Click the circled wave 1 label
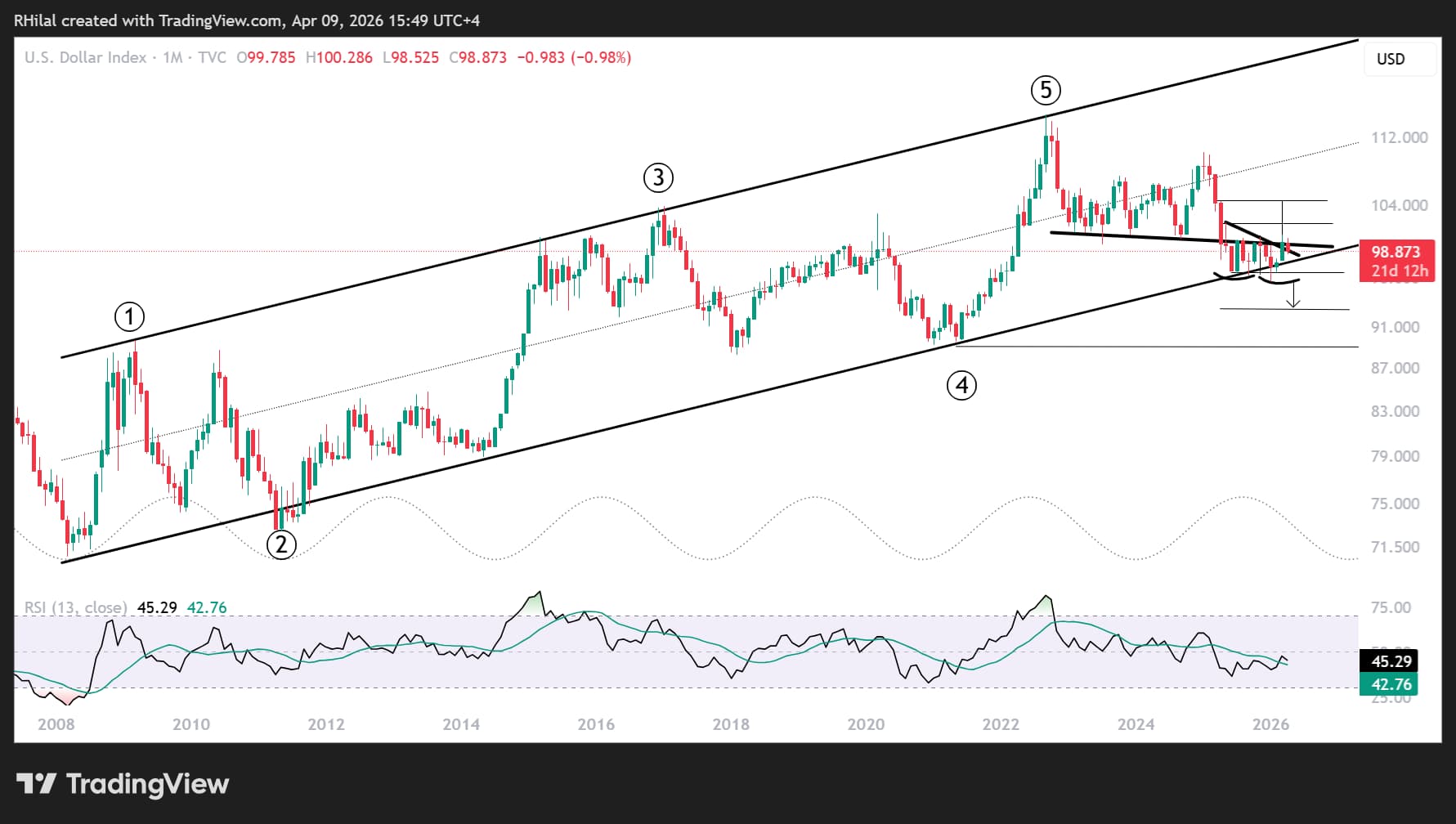The image size is (1456, 824). pos(129,316)
